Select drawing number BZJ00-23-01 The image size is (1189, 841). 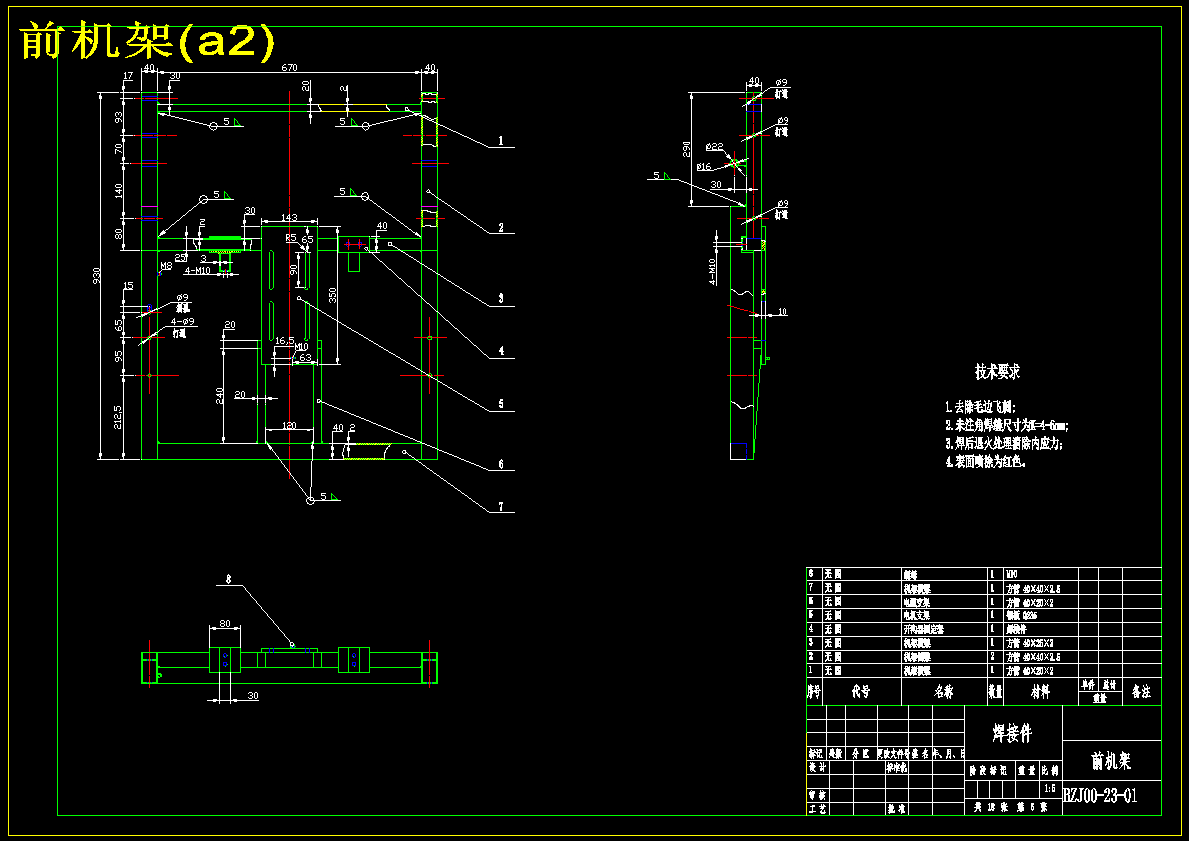[x=1100, y=795]
